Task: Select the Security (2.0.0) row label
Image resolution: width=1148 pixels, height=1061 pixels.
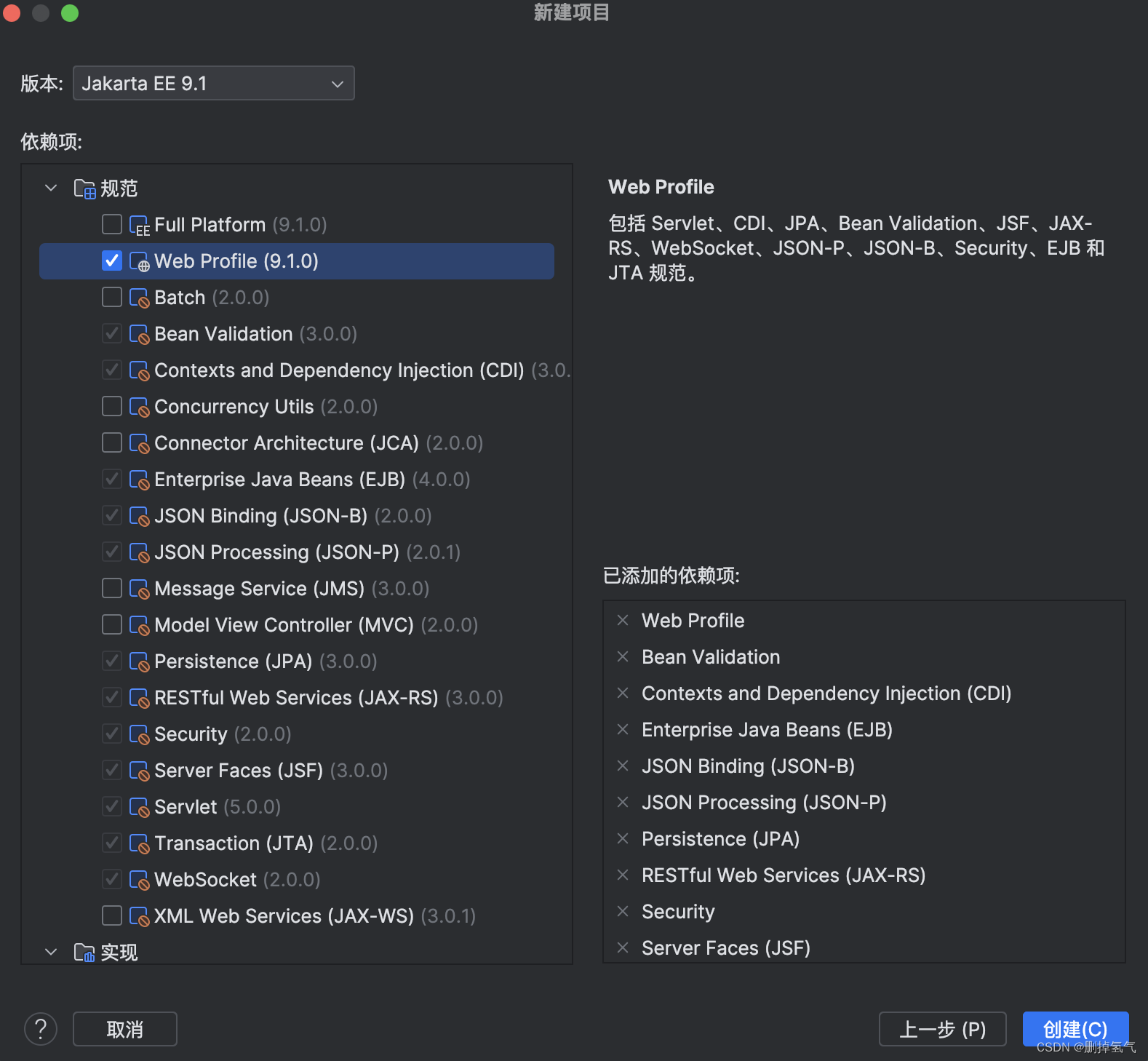Action: pos(223,734)
